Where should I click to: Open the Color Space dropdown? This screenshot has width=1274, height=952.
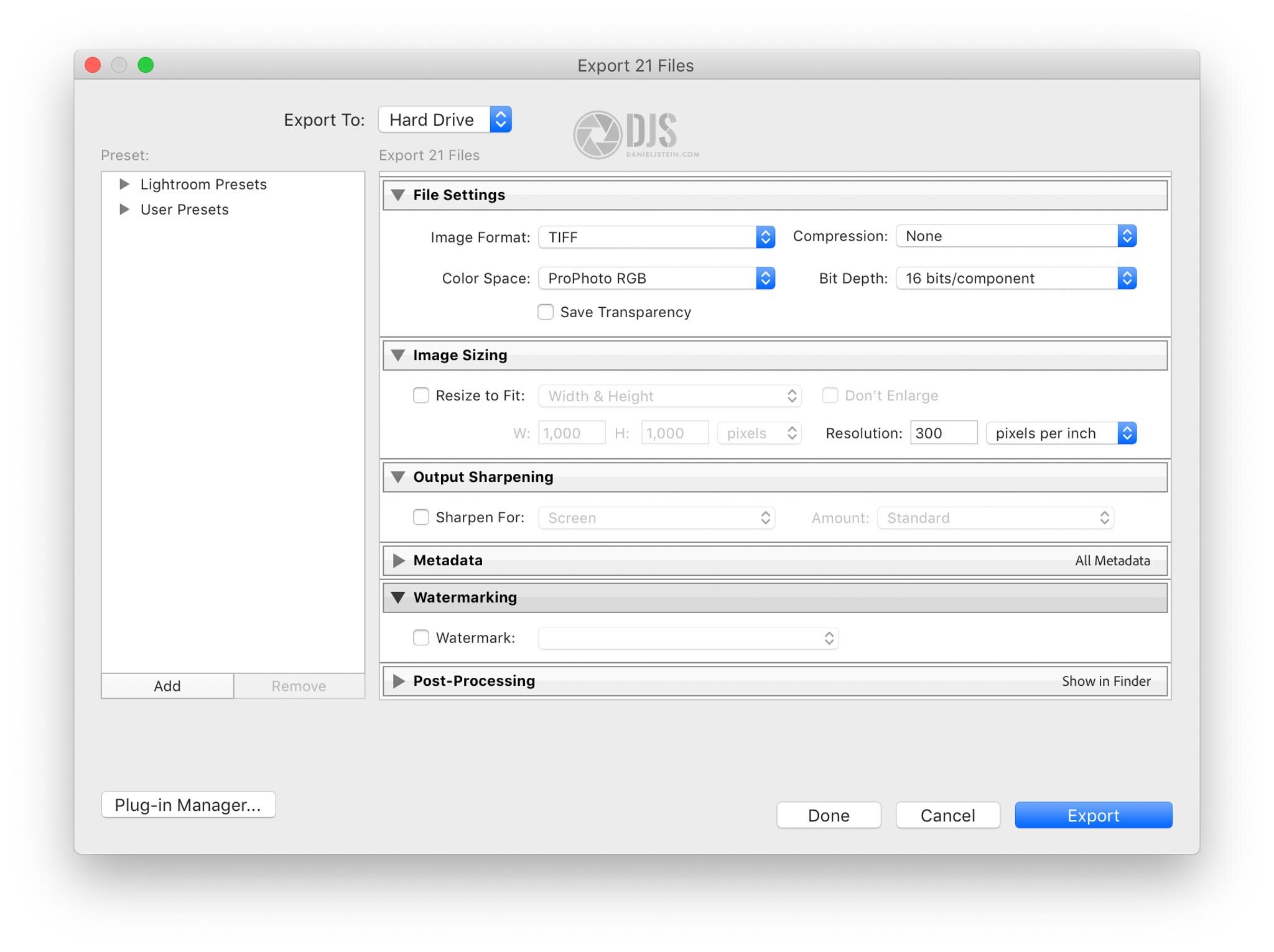click(657, 278)
